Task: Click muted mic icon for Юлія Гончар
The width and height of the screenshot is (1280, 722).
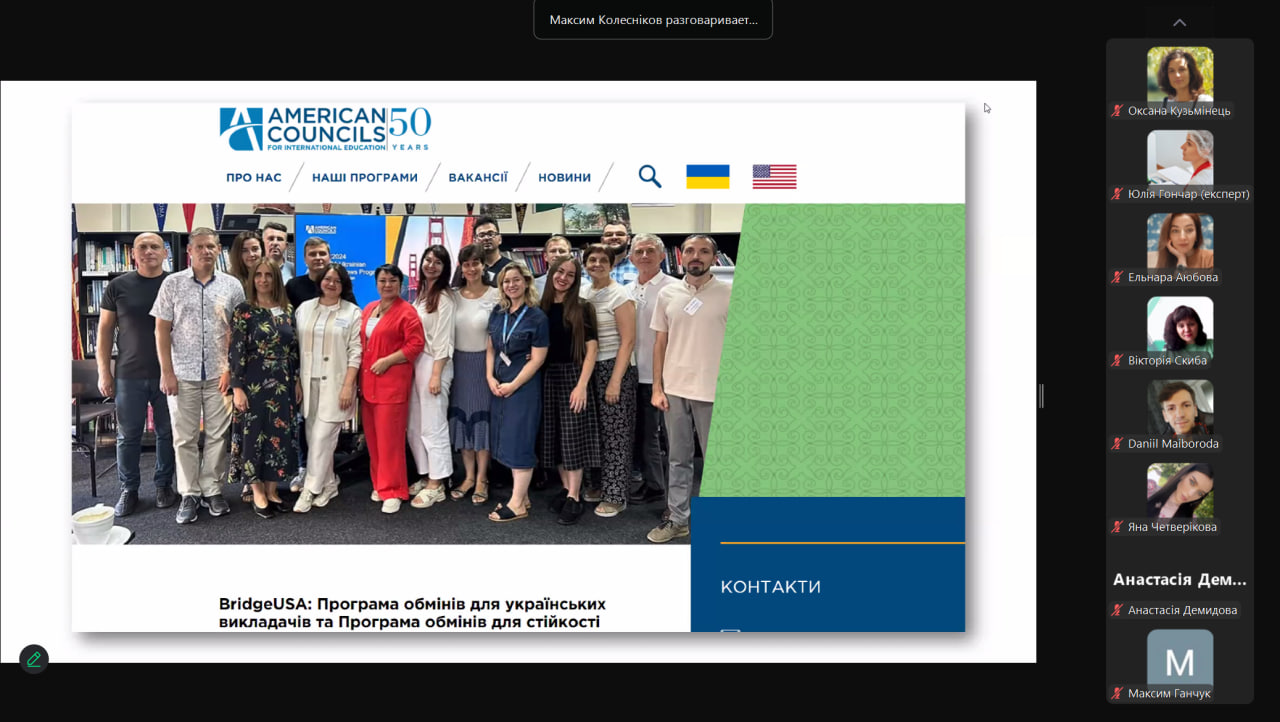Action: [x=1117, y=194]
